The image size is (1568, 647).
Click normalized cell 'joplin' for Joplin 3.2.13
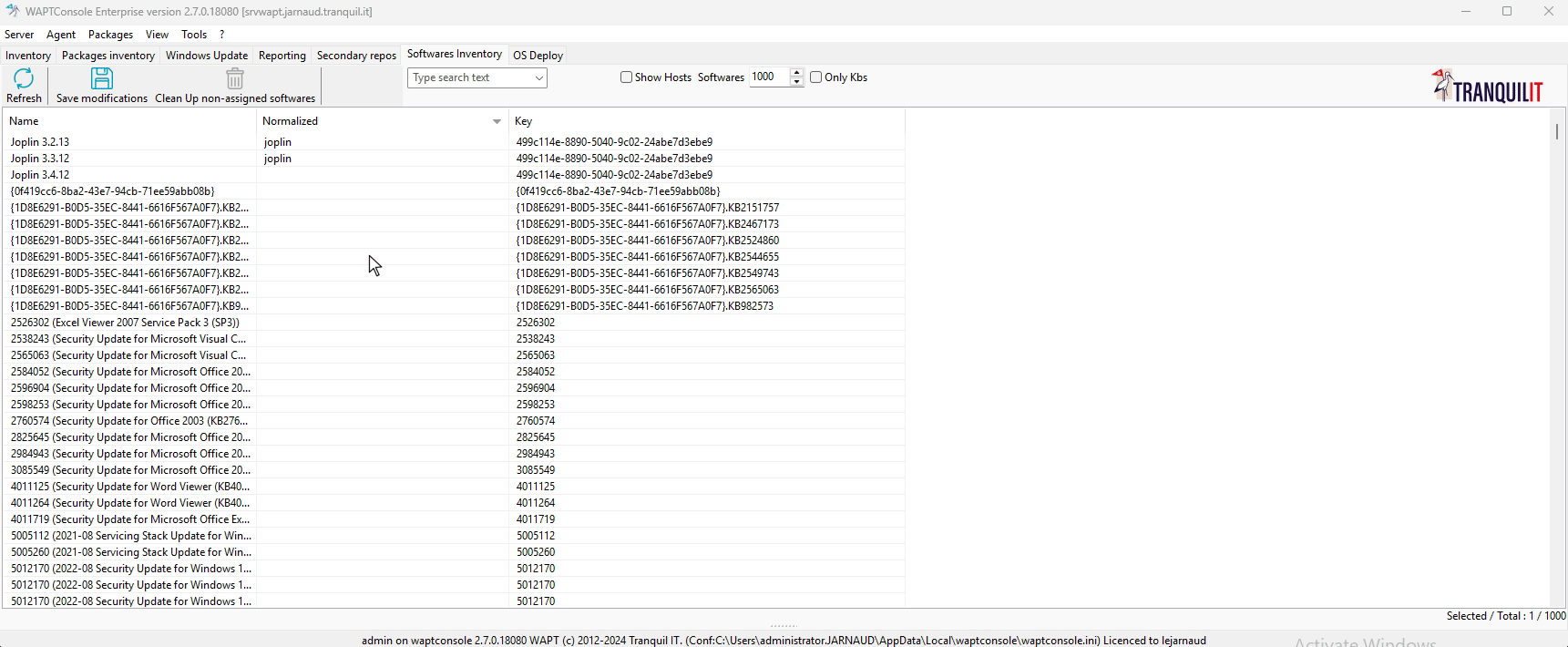tap(278, 142)
